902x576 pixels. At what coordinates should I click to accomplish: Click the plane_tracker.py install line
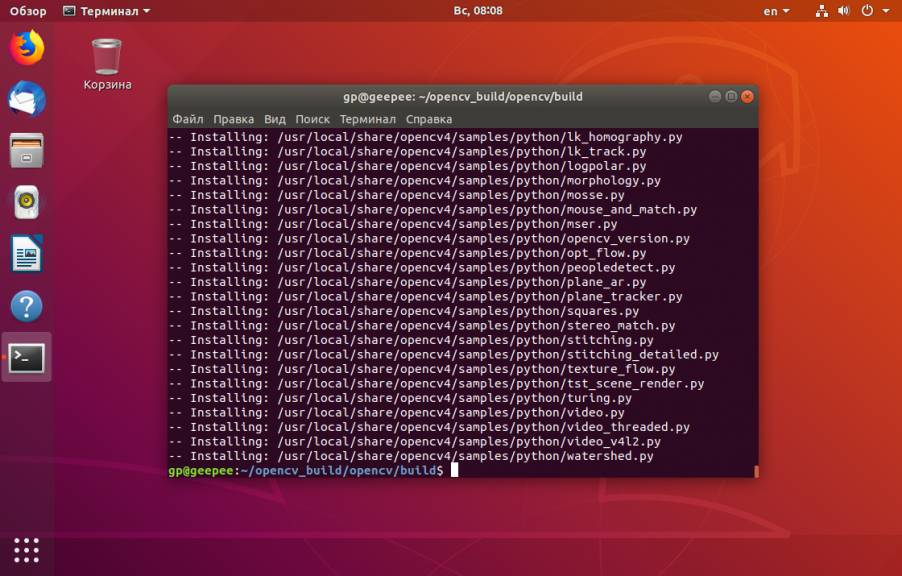pos(425,296)
